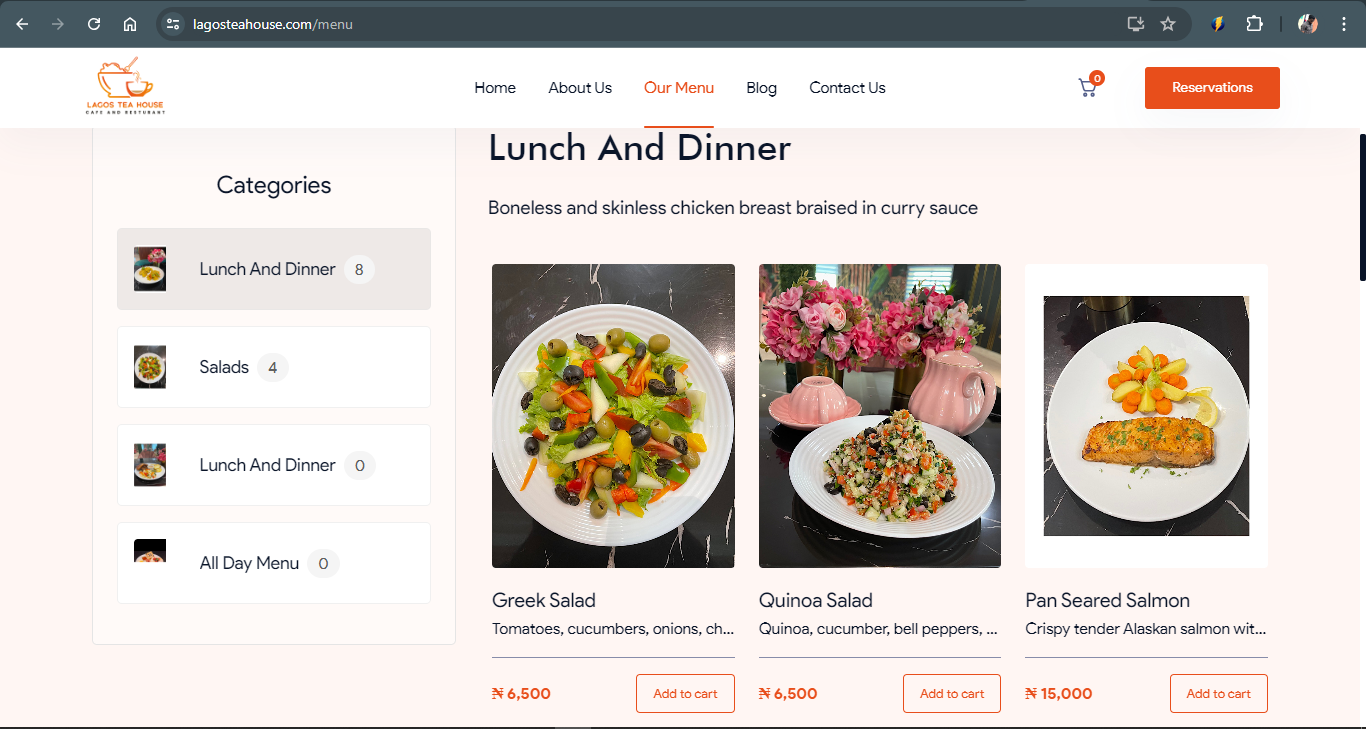Bookmark this page with the star icon

pyautogui.click(x=1168, y=24)
